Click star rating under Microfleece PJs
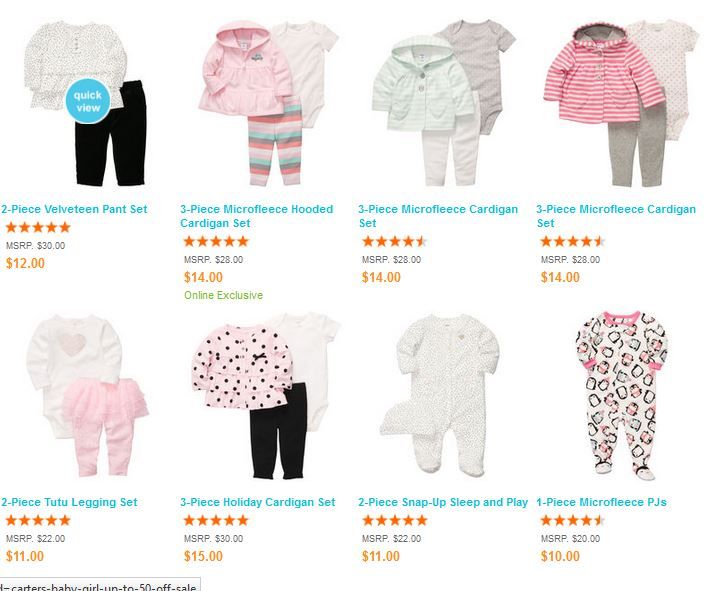 click(573, 520)
